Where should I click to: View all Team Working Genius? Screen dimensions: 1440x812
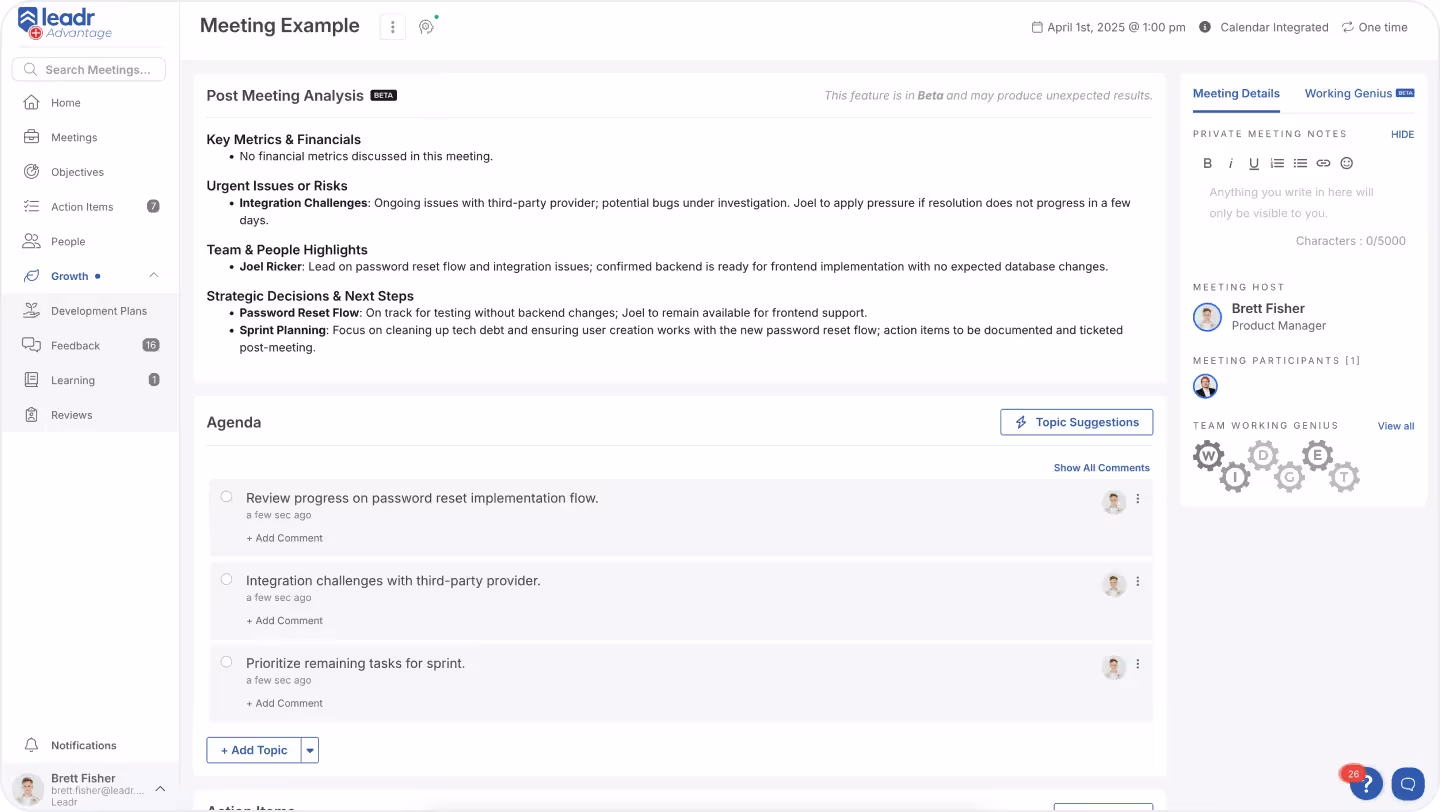1396,426
